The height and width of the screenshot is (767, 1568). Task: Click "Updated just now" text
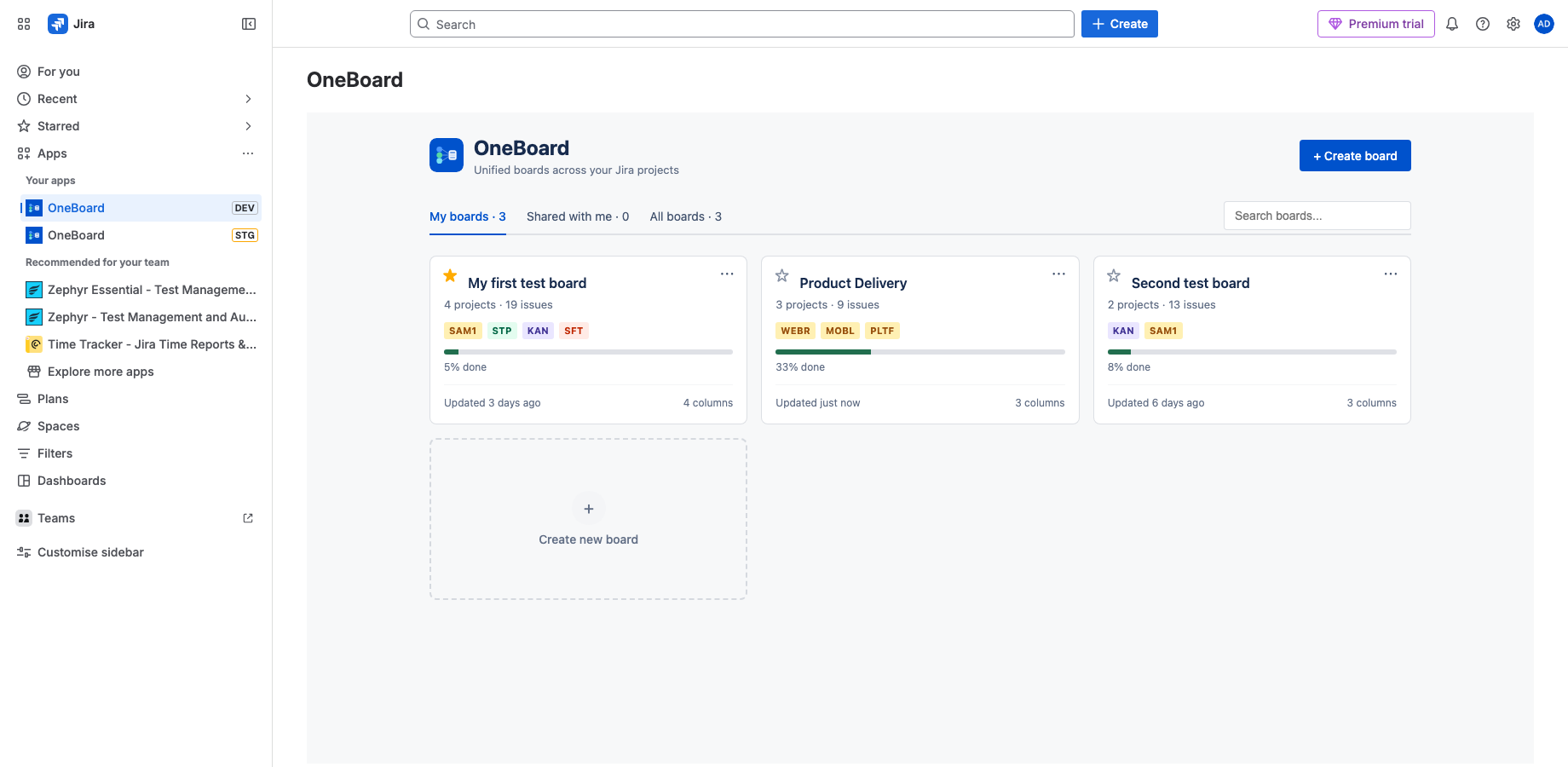click(x=818, y=403)
